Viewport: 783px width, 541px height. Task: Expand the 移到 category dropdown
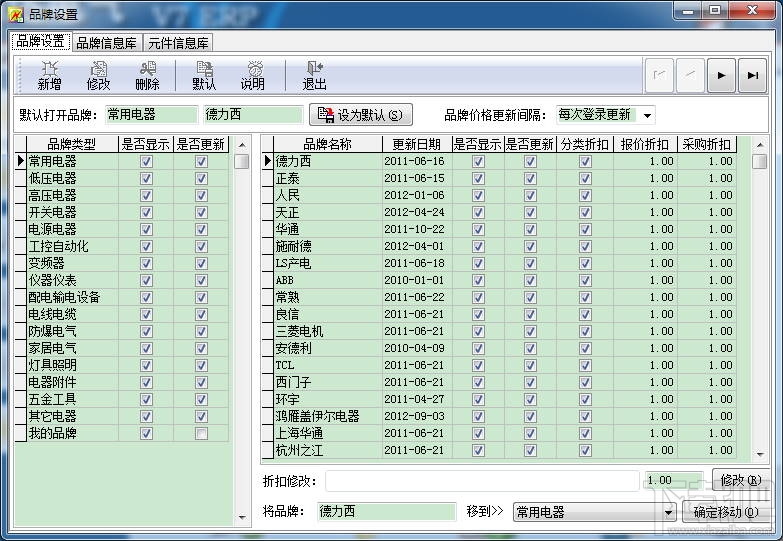668,513
